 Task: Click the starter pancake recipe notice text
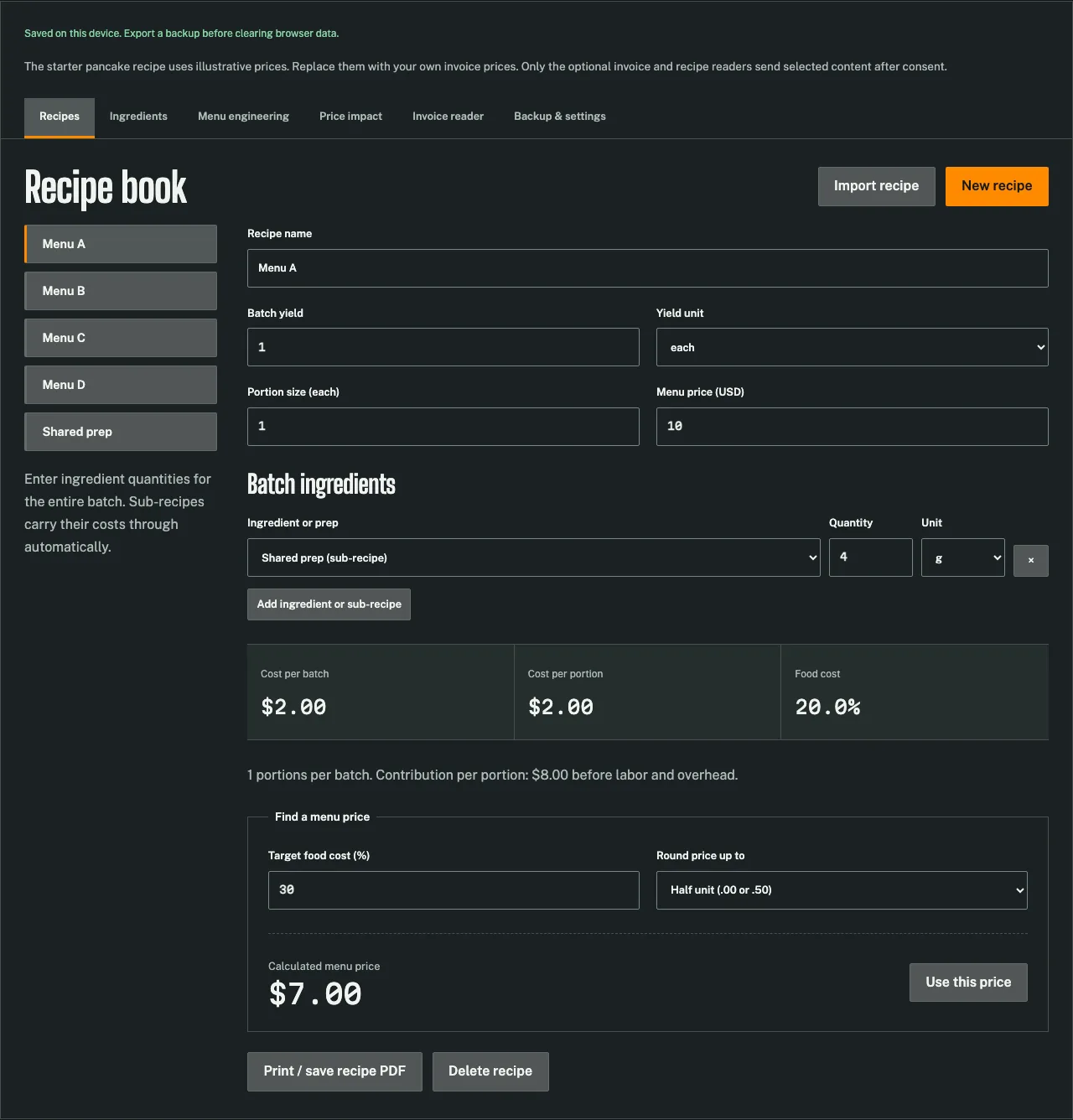click(485, 67)
